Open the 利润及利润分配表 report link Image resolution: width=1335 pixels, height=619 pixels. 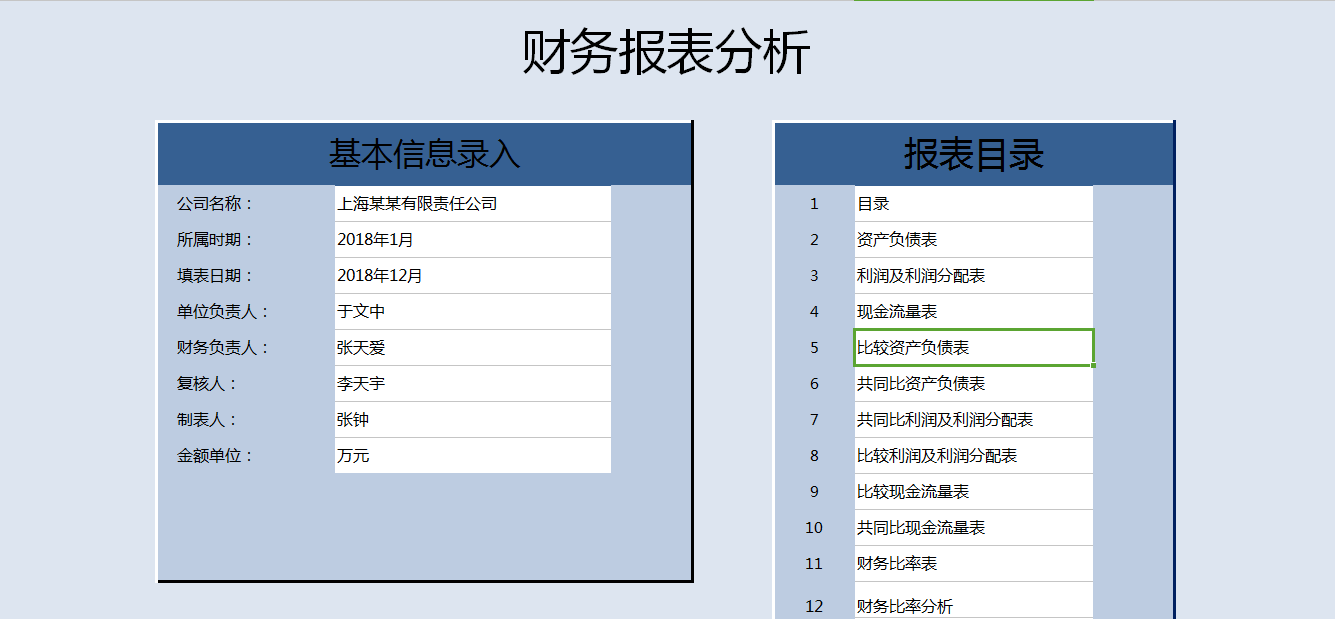[974, 276]
